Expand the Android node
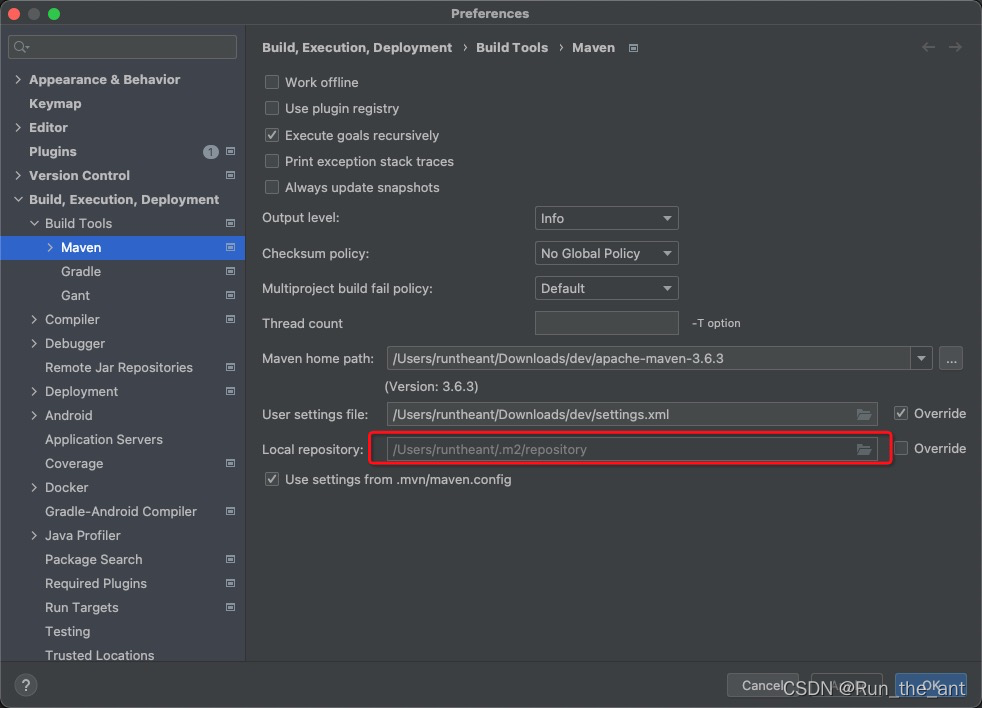The image size is (982, 708). [x=34, y=415]
